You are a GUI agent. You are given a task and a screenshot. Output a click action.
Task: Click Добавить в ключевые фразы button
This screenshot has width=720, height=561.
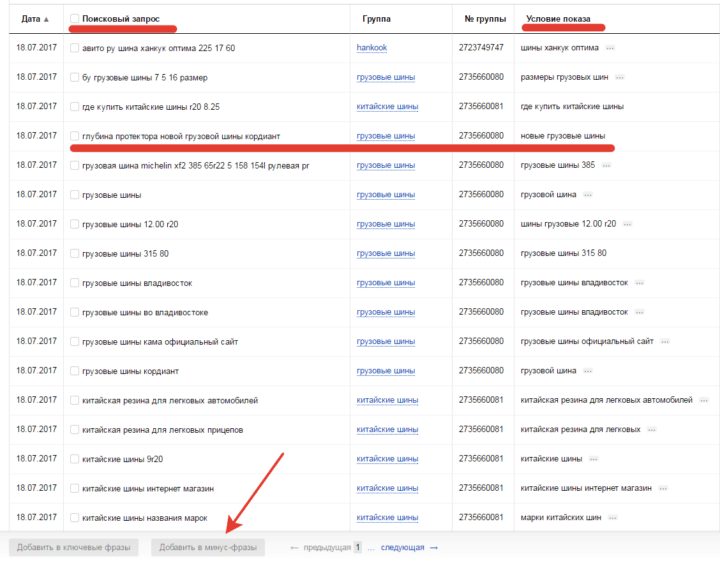[x=73, y=547]
